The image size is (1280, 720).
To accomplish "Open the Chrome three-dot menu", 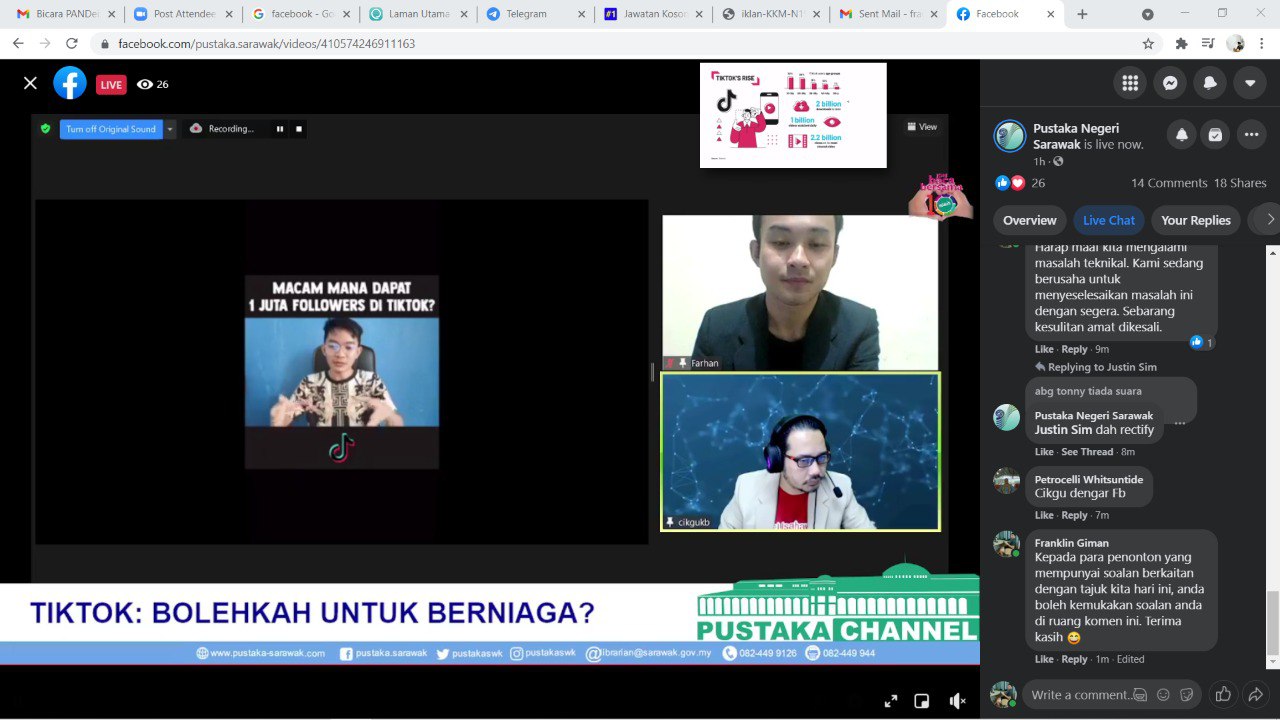I will click(x=1262, y=44).
